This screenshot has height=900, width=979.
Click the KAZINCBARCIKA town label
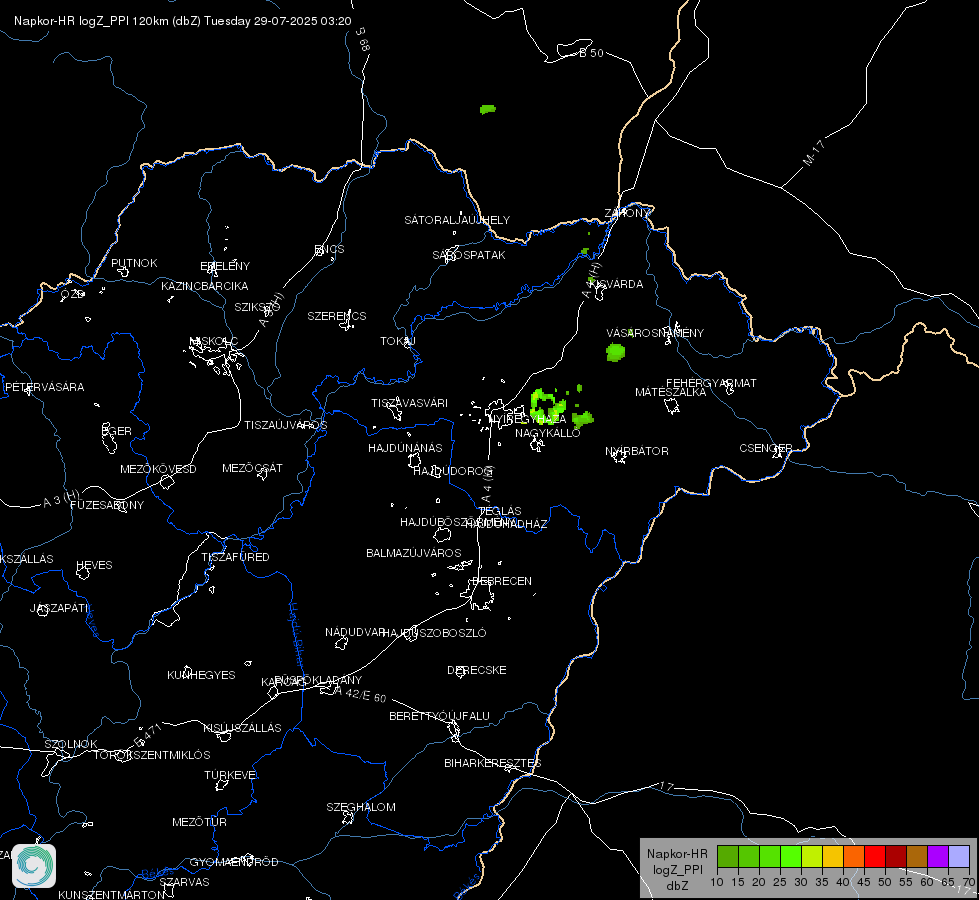[x=205, y=286]
